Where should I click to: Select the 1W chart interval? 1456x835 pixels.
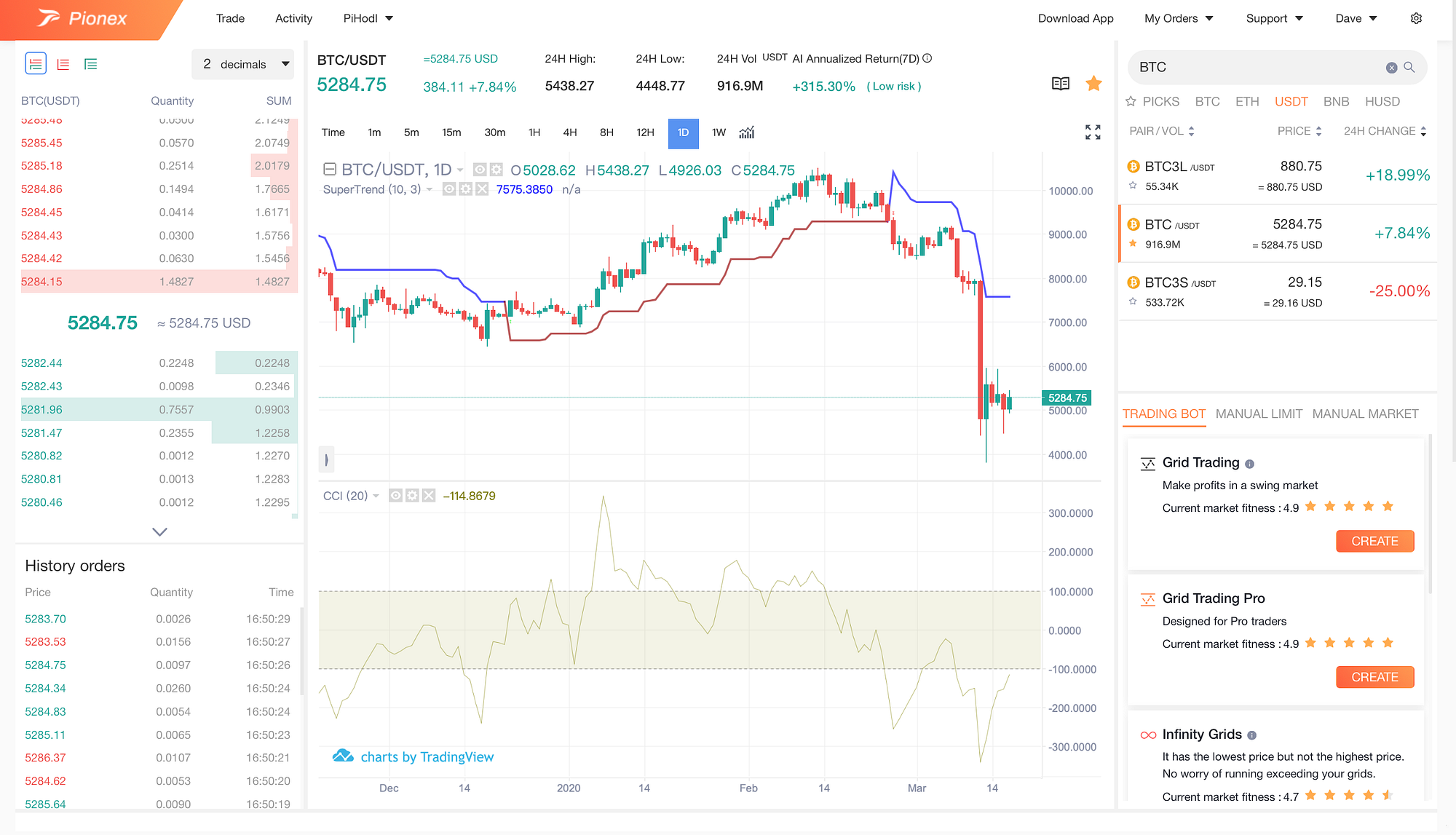pos(719,132)
